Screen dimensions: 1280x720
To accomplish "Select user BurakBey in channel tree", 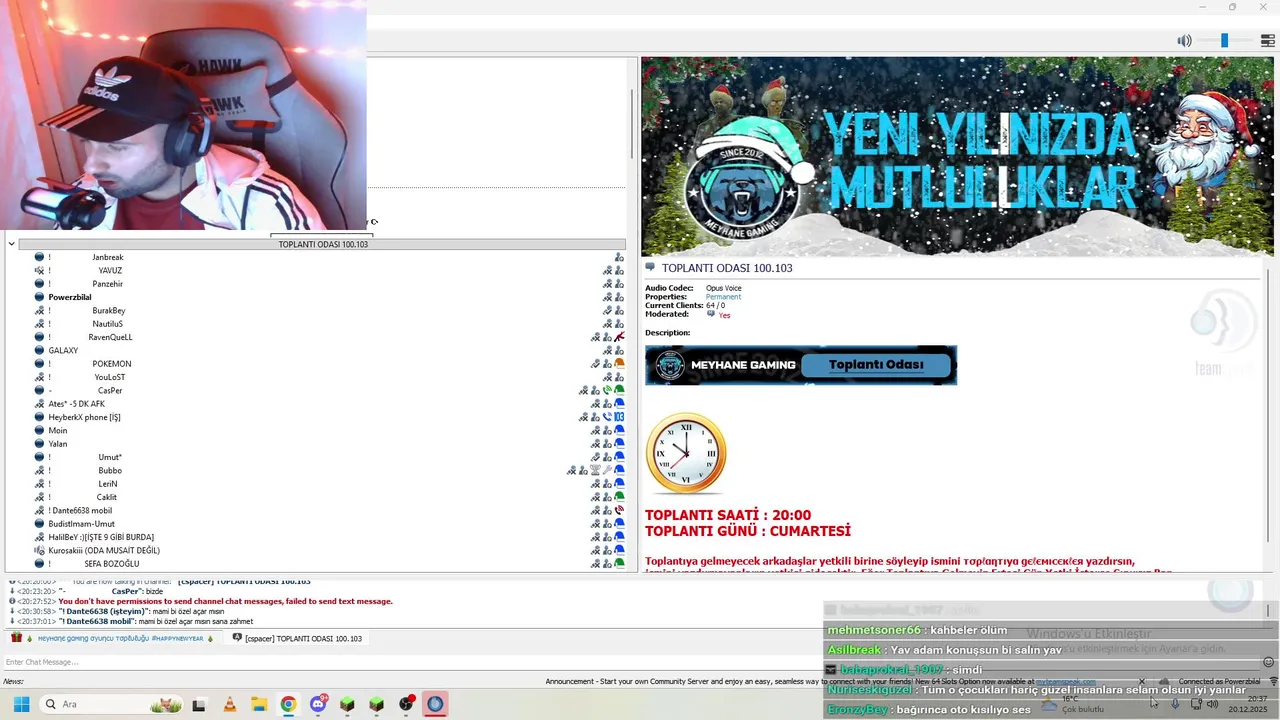I will (109, 310).
